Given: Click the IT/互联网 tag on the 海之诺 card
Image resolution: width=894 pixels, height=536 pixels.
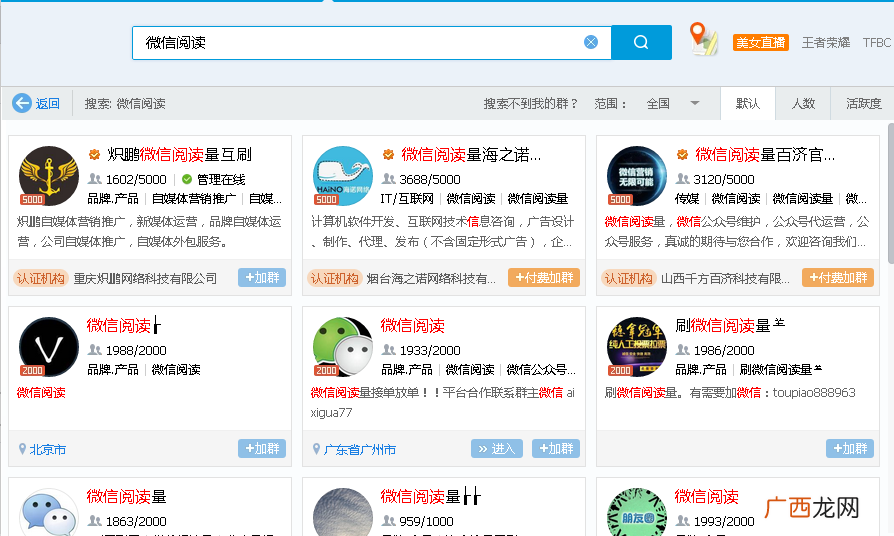Looking at the screenshot, I should 407,198.
